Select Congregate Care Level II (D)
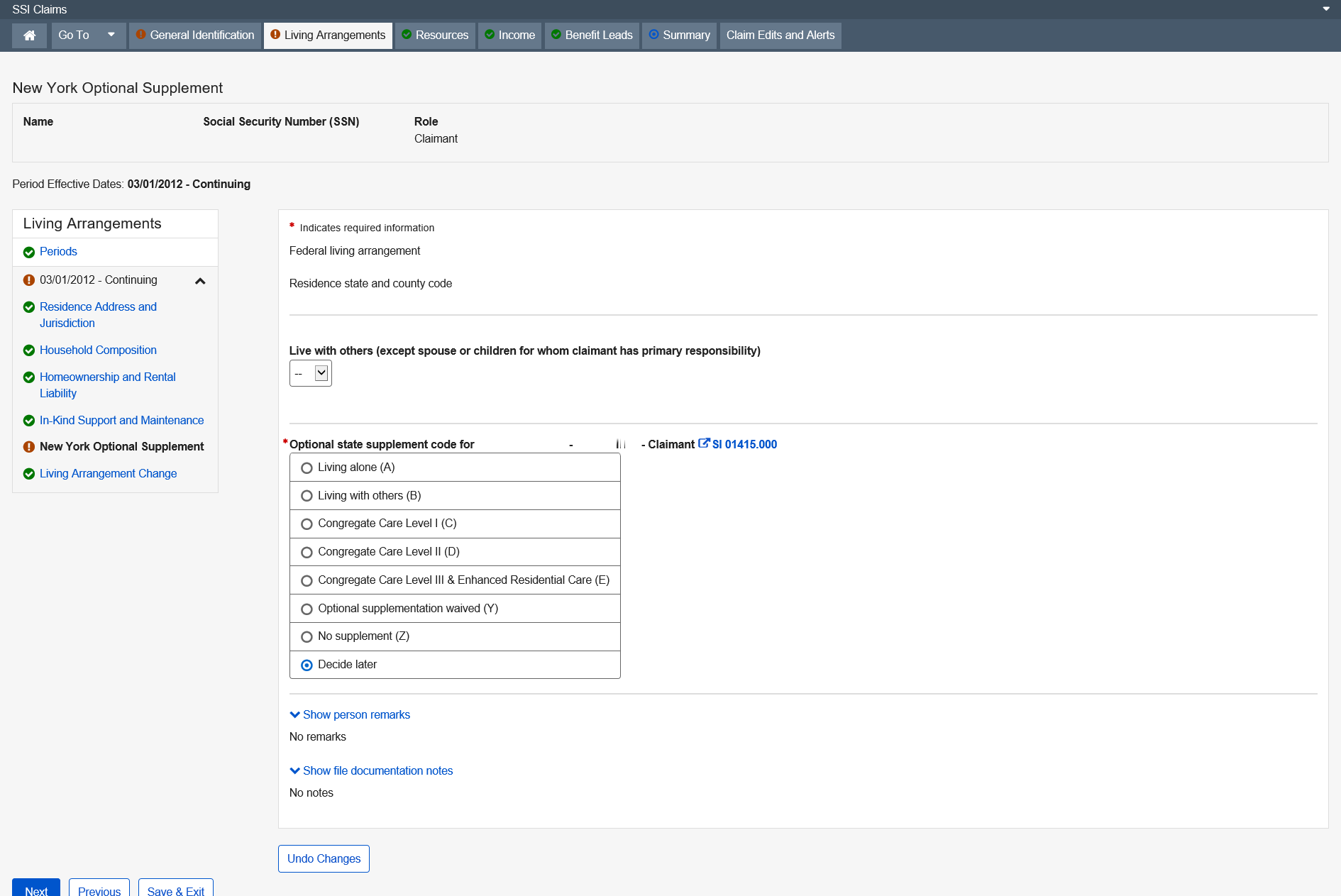The width and height of the screenshot is (1341, 896). point(307,553)
